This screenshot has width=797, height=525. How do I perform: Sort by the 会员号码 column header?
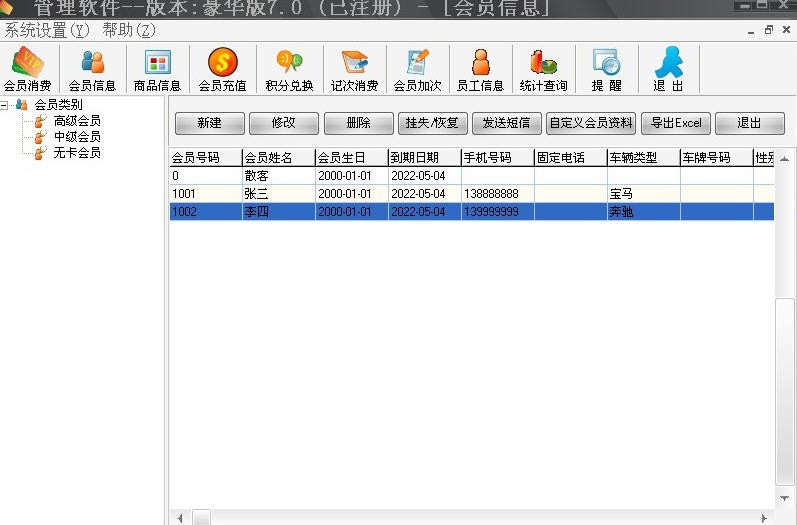[x=206, y=158]
